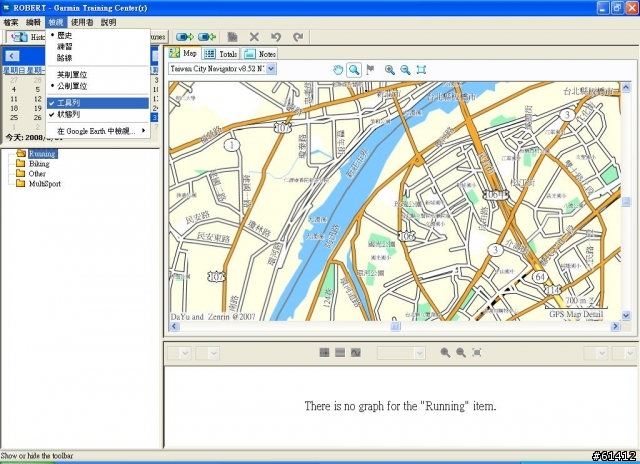Viewport: 640px width, 464px height.
Task: Click the duplicate document toolbar icon
Action: [x=232, y=37]
